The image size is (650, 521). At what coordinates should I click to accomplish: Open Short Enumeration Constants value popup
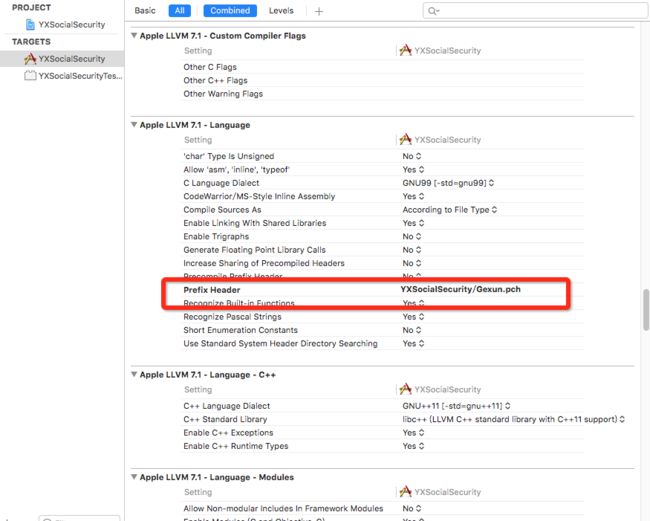pyautogui.click(x=412, y=330)
